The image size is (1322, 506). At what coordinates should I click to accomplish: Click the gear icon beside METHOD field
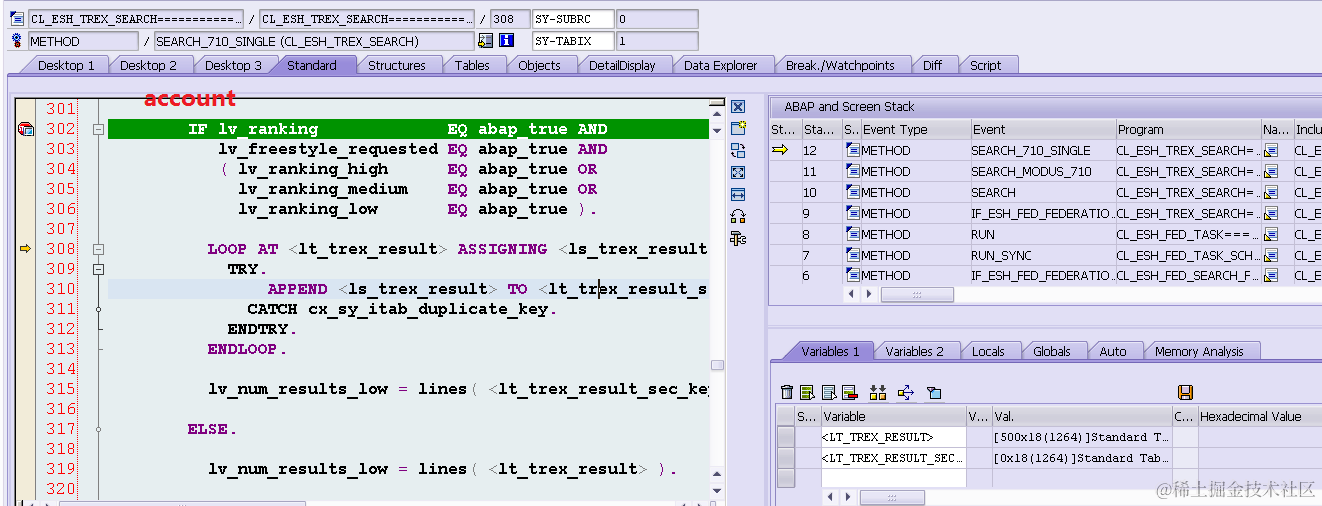pos(16,41)
